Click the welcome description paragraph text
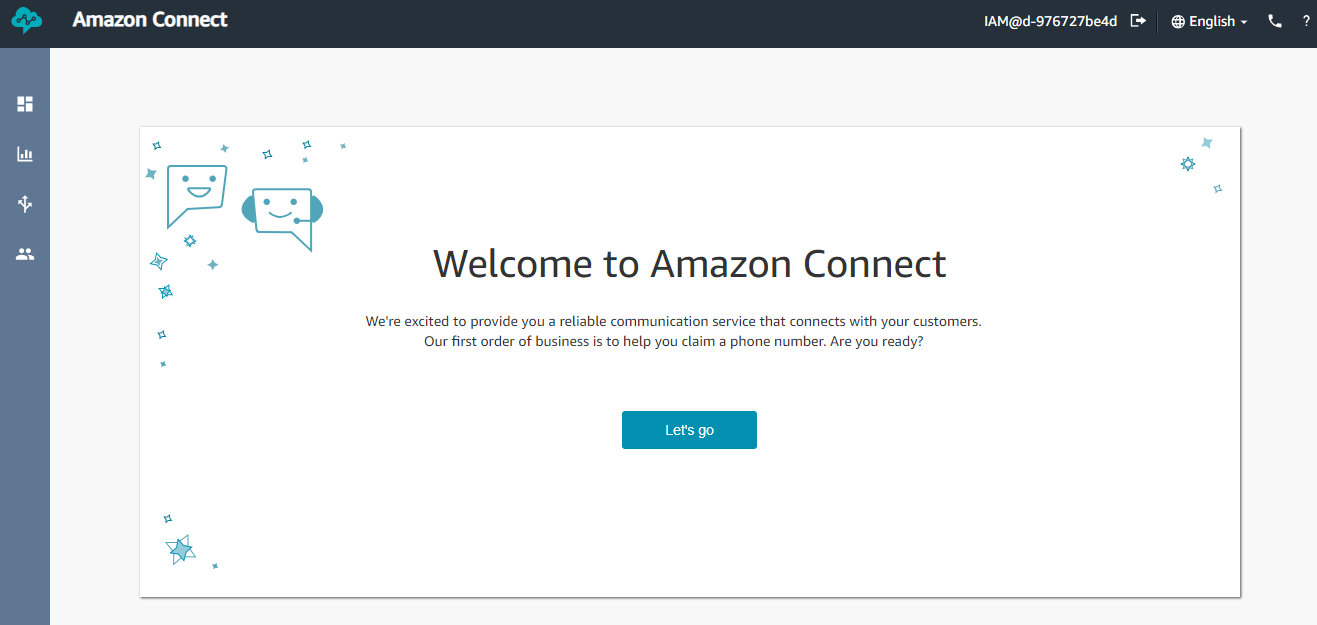The height and width of the screenshot is (625, 1317). click(x=689, y=331)
